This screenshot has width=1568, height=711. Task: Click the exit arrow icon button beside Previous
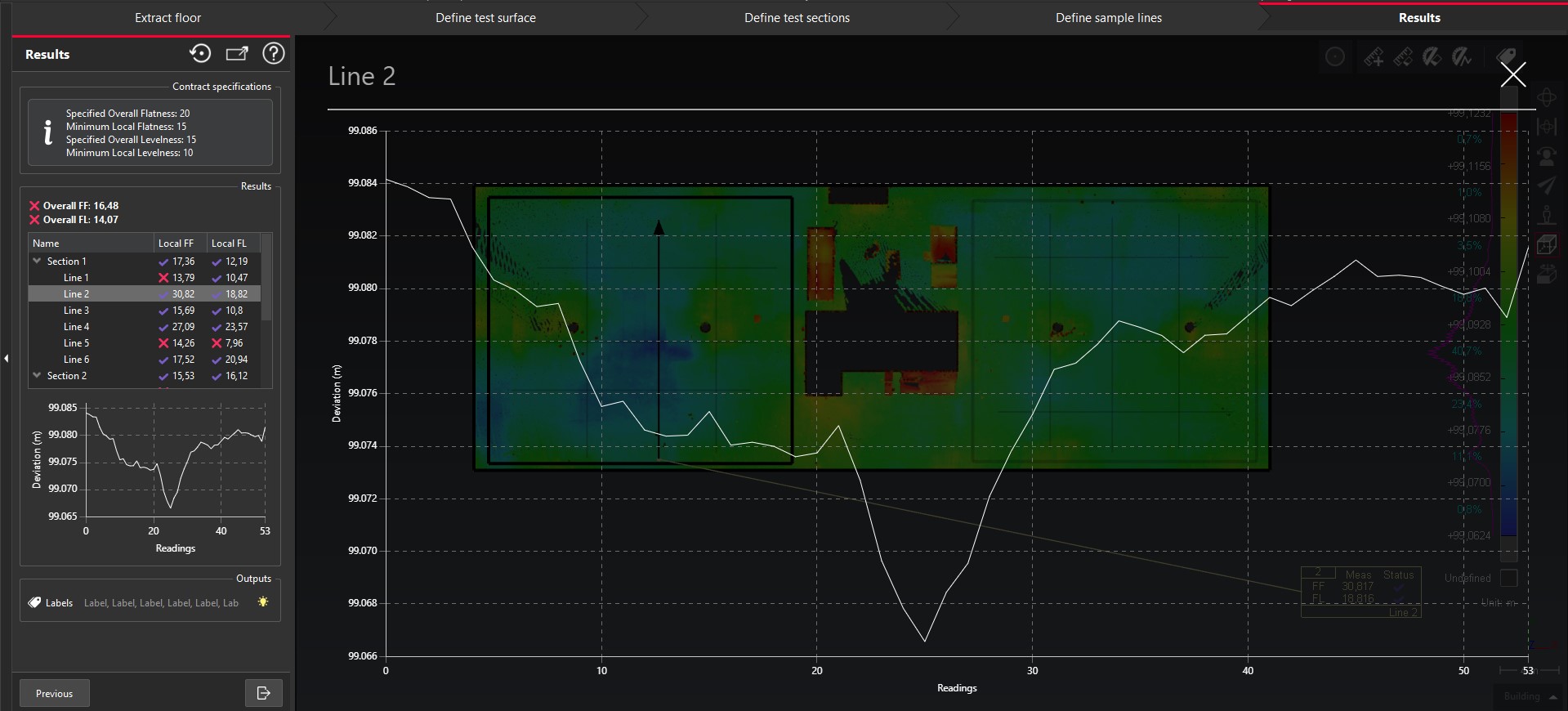[263, 693]
